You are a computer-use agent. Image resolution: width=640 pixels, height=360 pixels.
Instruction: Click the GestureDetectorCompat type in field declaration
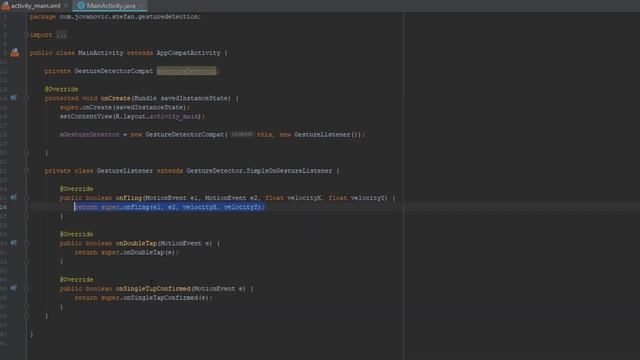[113, 71]
